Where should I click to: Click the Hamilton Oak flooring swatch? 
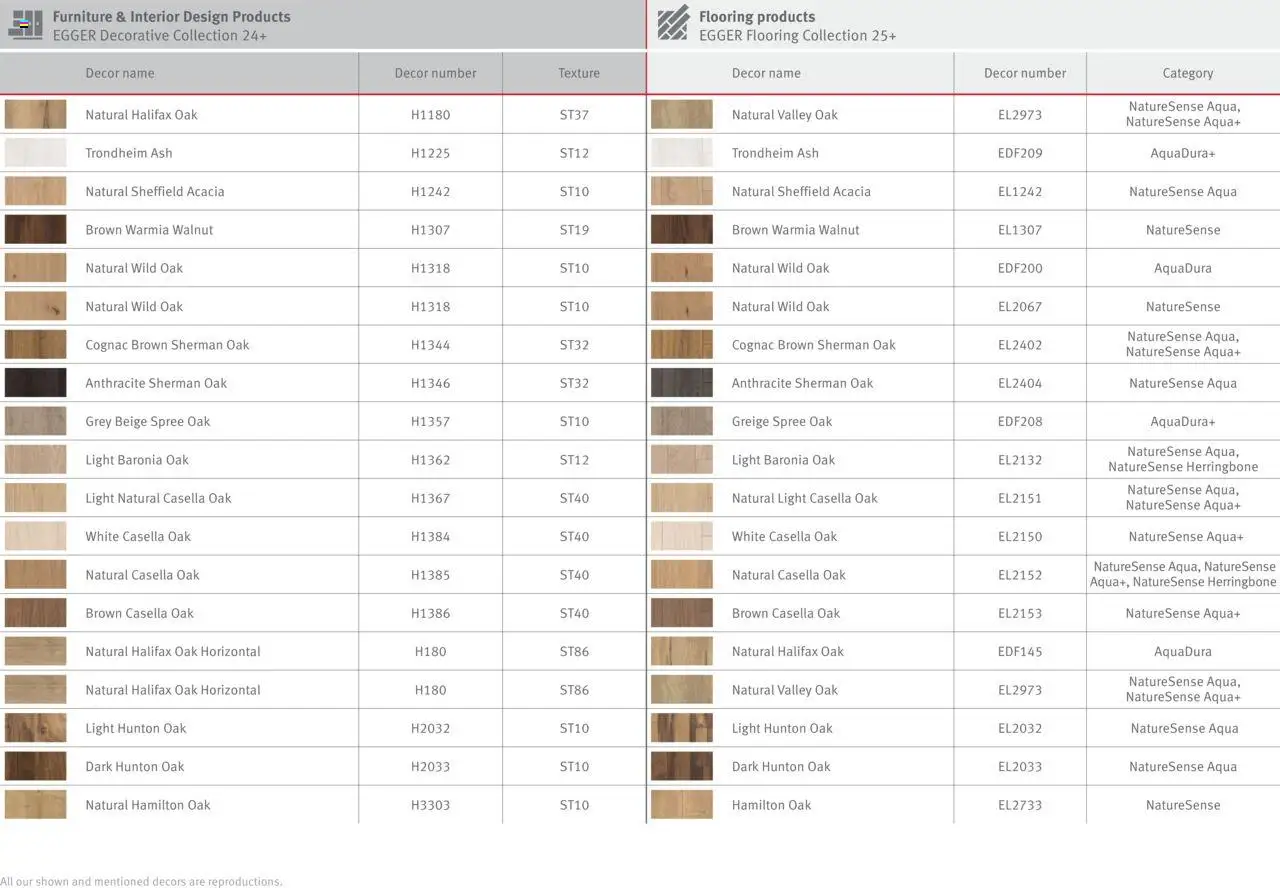(x=681, y=805)
